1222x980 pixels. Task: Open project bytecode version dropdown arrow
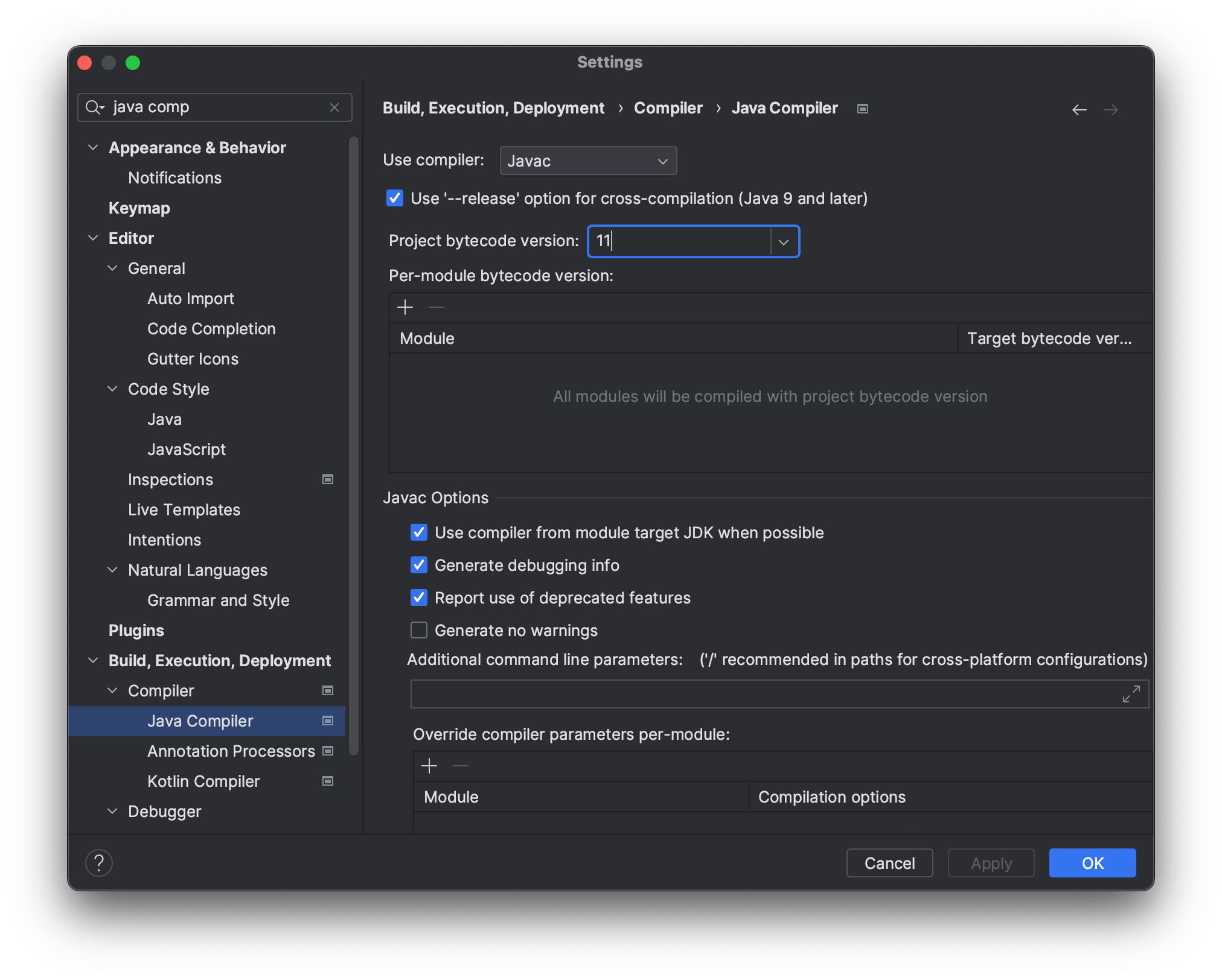click(x=784, y=242)
